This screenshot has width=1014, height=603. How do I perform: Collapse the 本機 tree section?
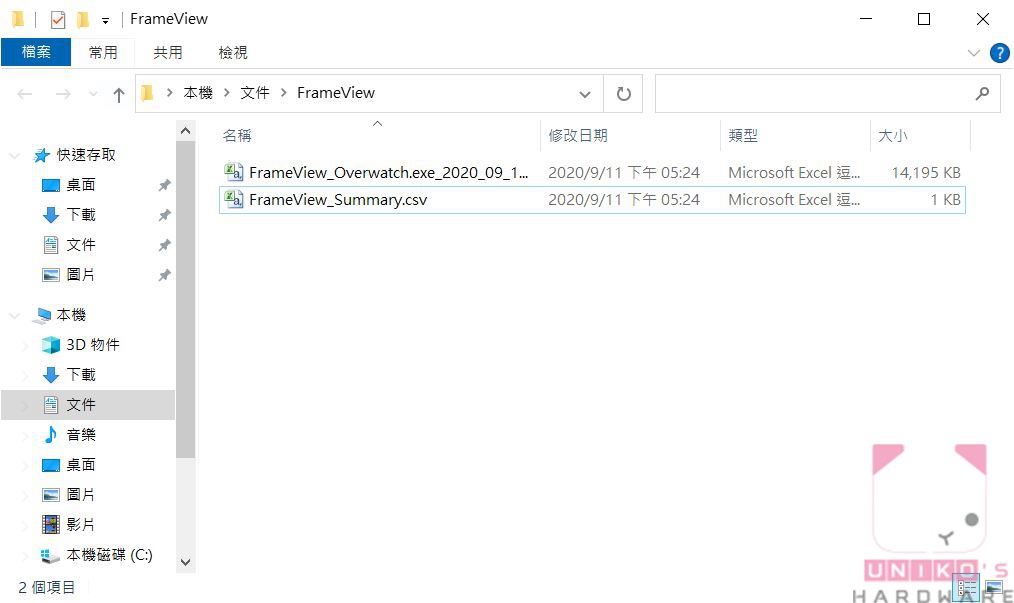click(14, 316)
